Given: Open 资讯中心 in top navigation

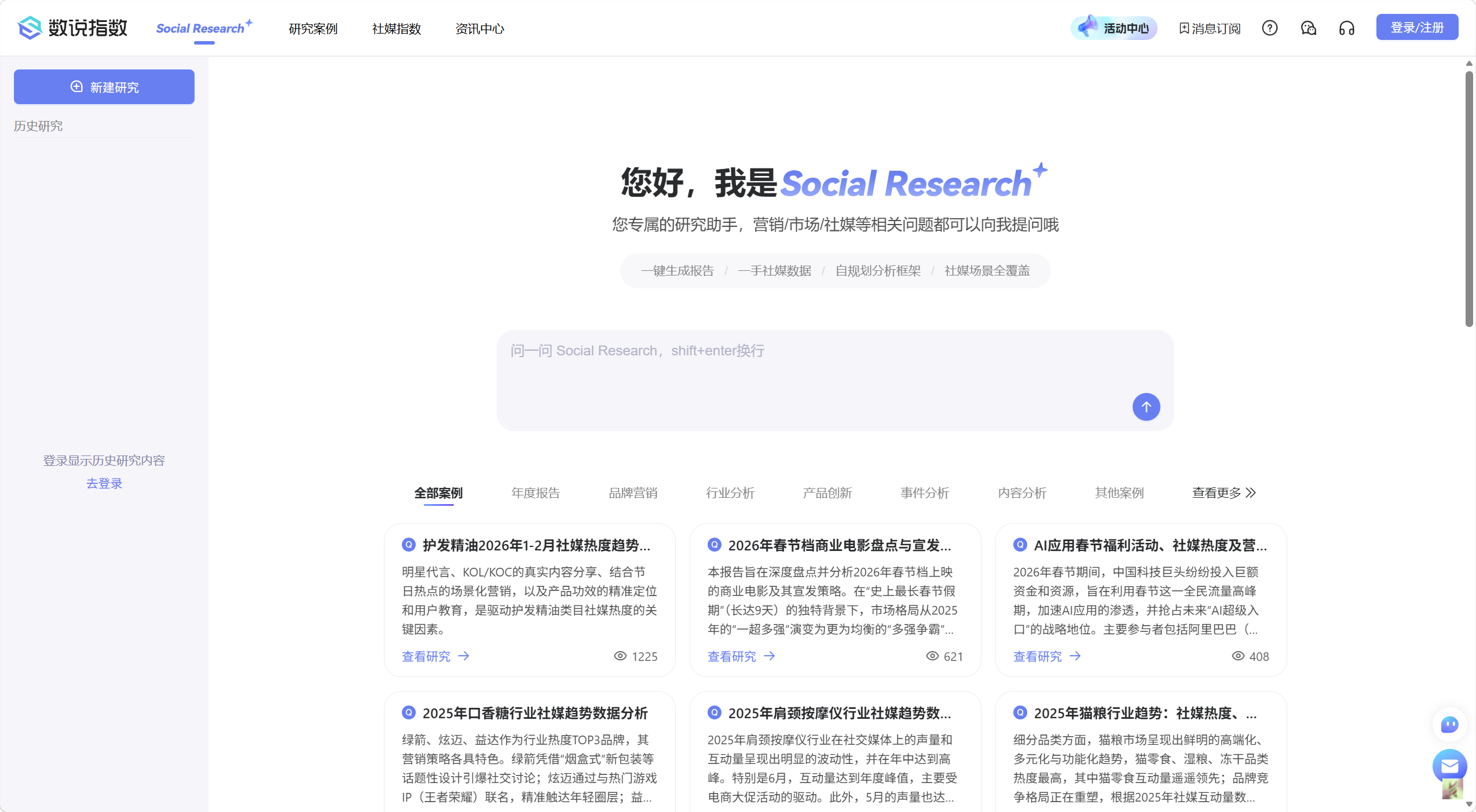Looking at the screenshot, I should pyautogui.click(x=480, y=28).
